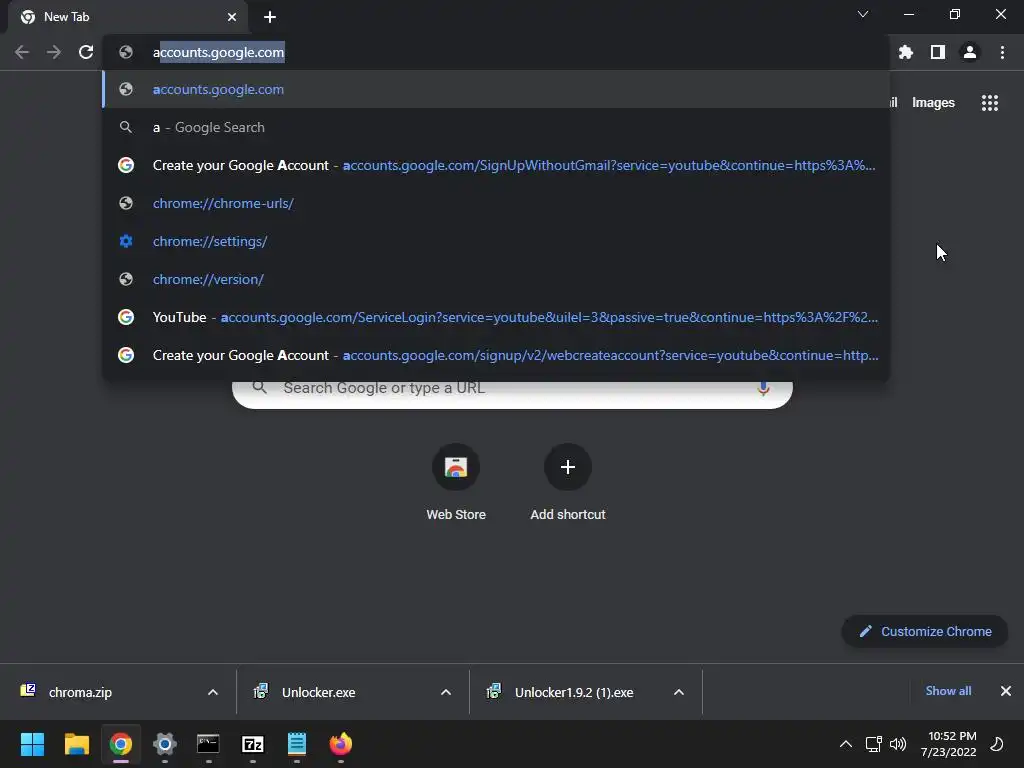Viewport: 1024px width, 768px height.
Task: Select the chrome://settings/ suggestion
Action: point(496,241)
